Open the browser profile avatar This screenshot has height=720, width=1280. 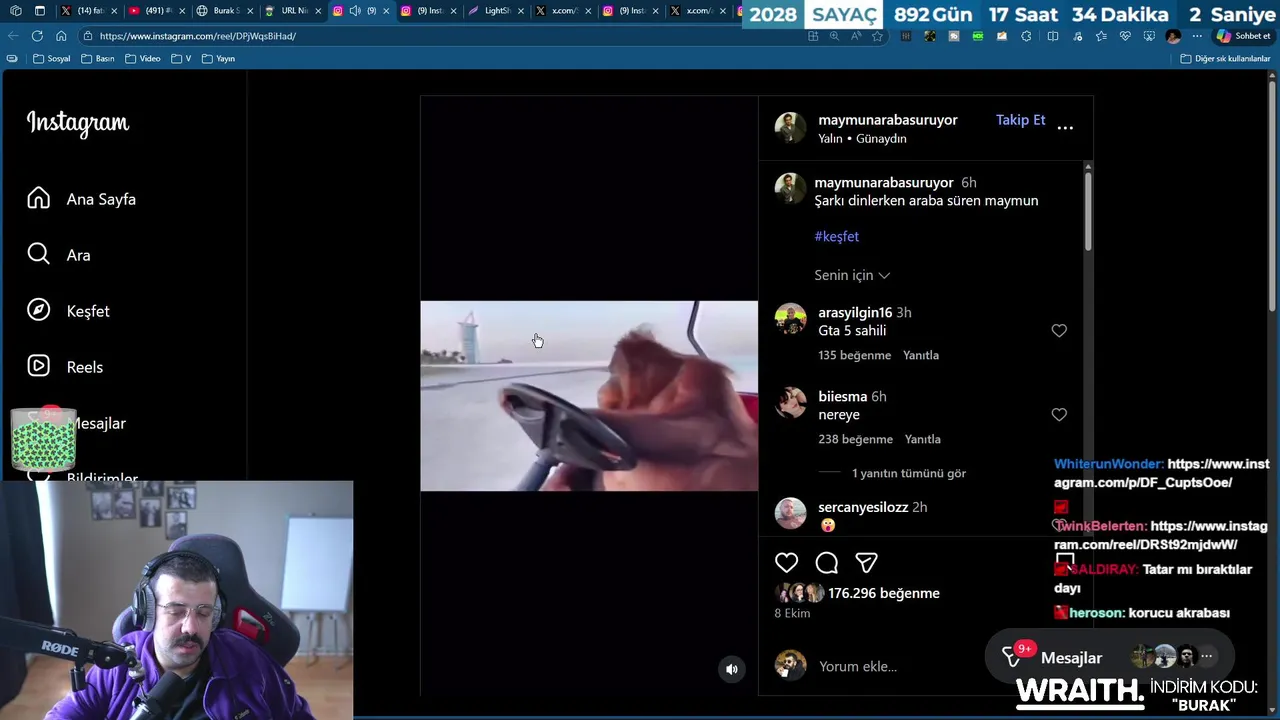pos(1173,36)
